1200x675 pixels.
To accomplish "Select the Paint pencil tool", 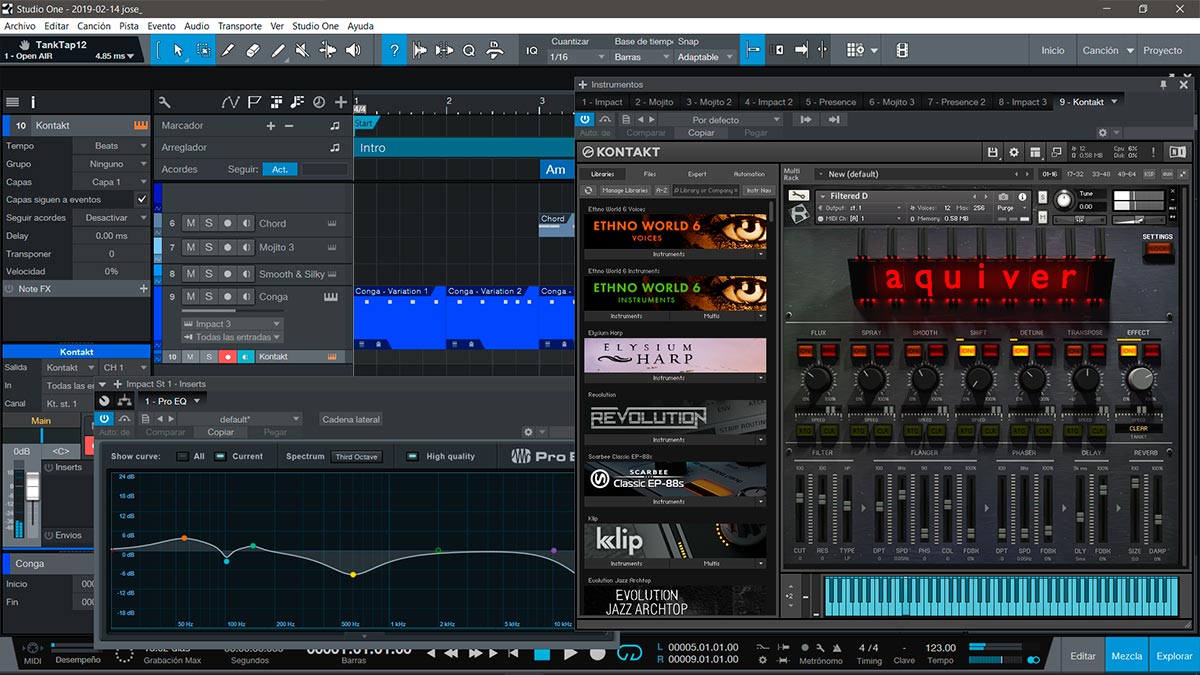I will 278,50.
